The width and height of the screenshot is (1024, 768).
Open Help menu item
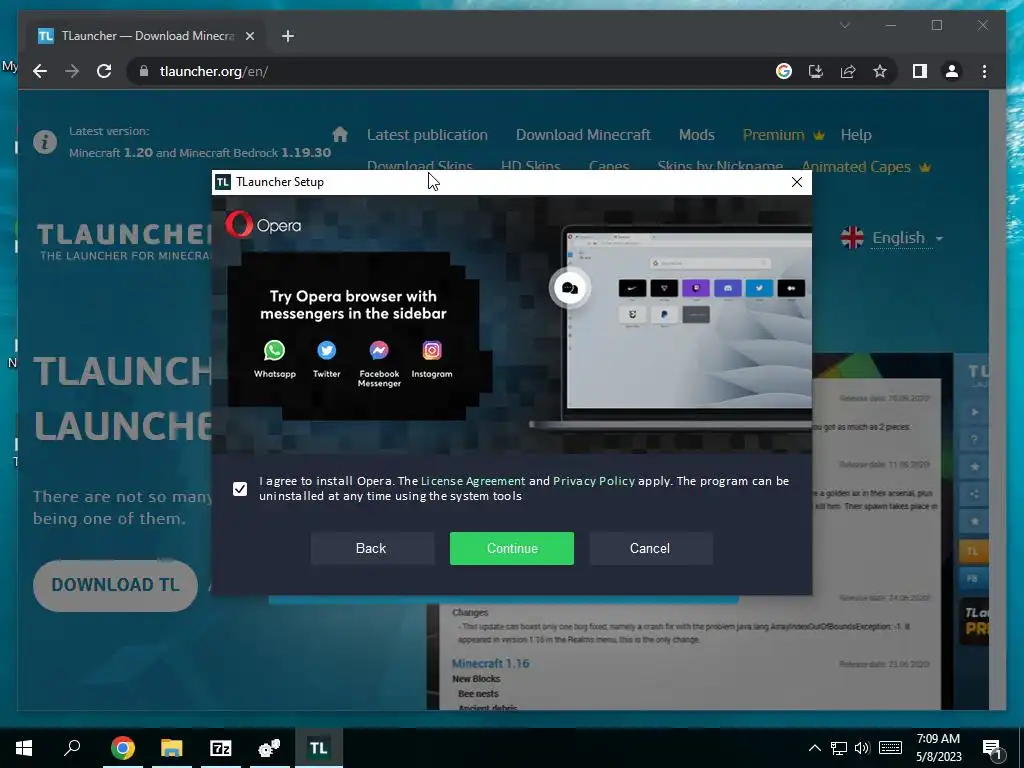point(856,135)
